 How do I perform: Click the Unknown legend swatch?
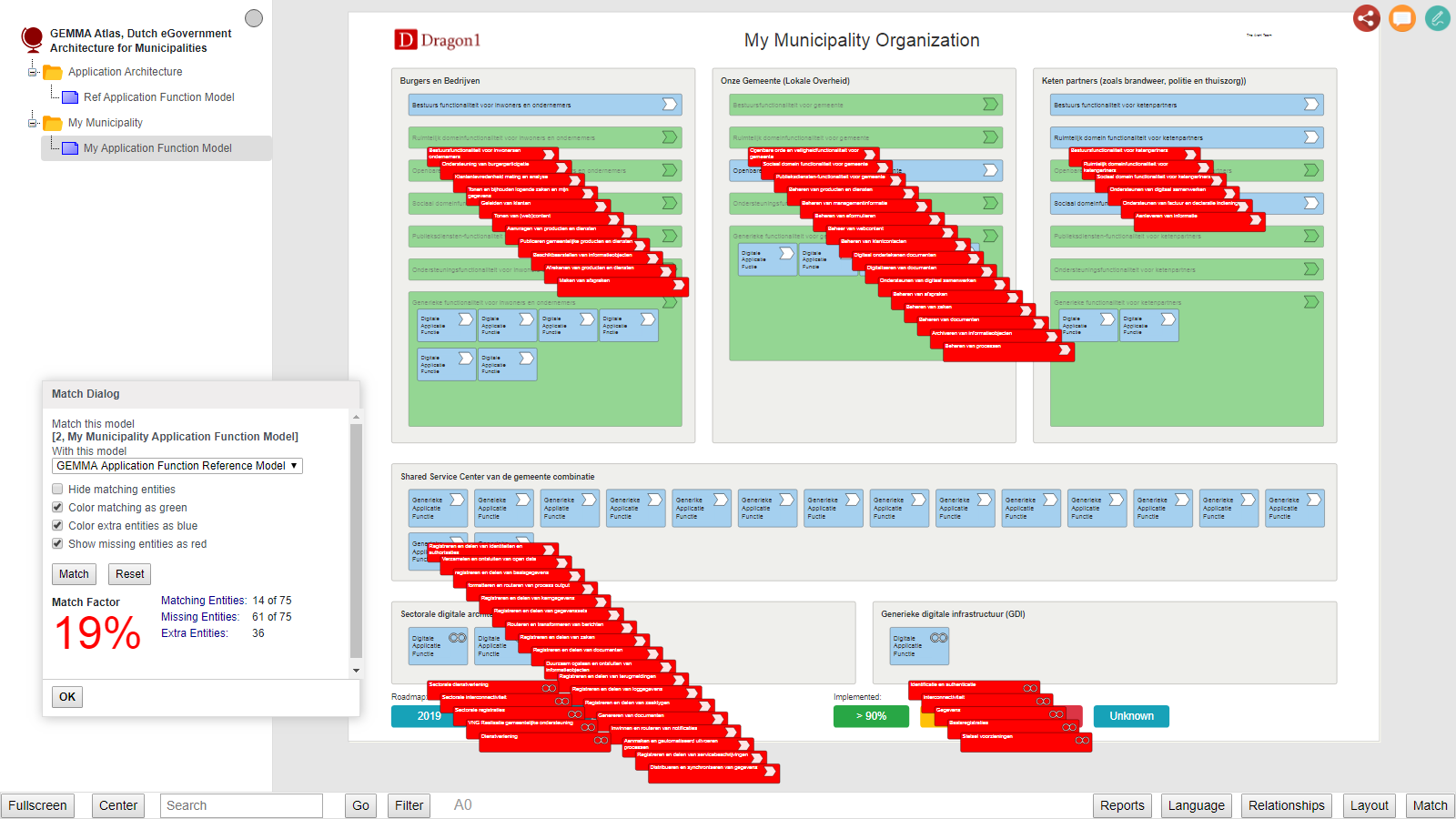(x=1131, y=716)
